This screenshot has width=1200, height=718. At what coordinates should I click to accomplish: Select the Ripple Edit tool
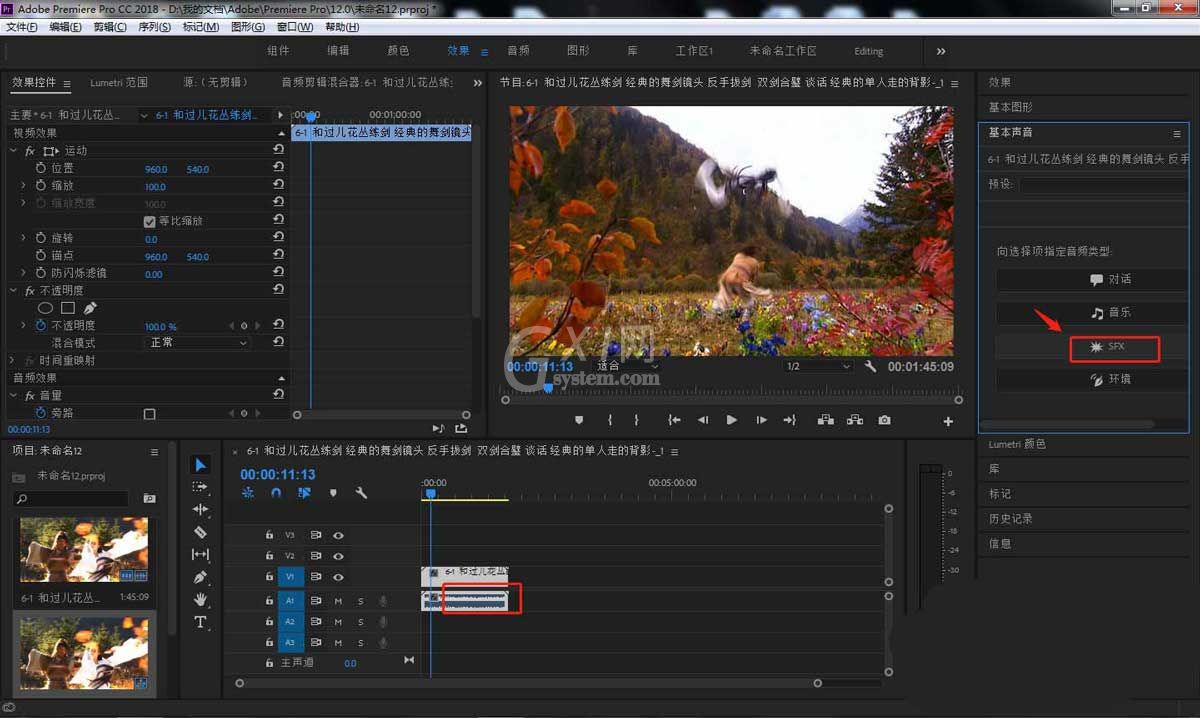(200, 510)
